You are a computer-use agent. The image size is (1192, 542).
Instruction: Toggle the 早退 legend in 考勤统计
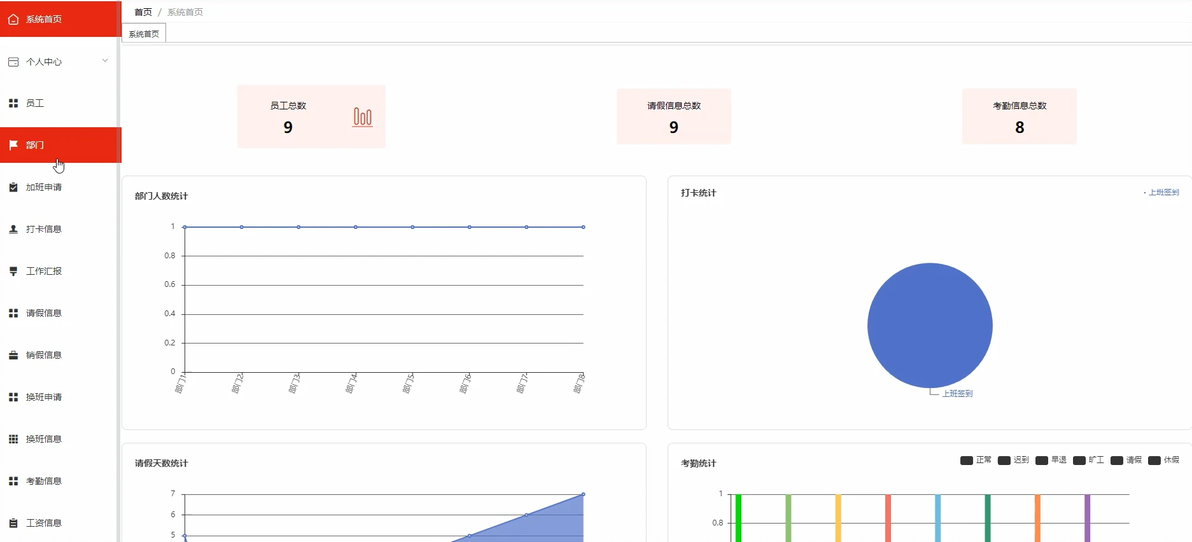(x=1051, y=461)
